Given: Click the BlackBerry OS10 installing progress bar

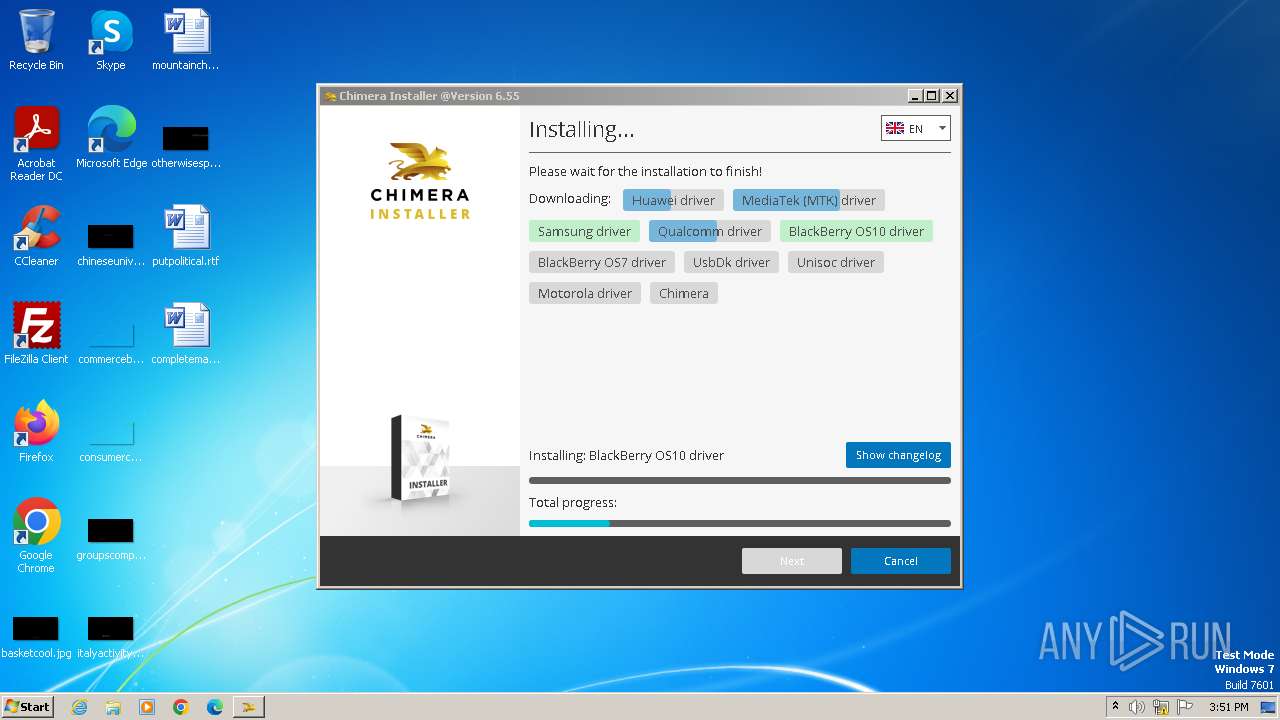Looking at the screenshot, I should 740,480.
